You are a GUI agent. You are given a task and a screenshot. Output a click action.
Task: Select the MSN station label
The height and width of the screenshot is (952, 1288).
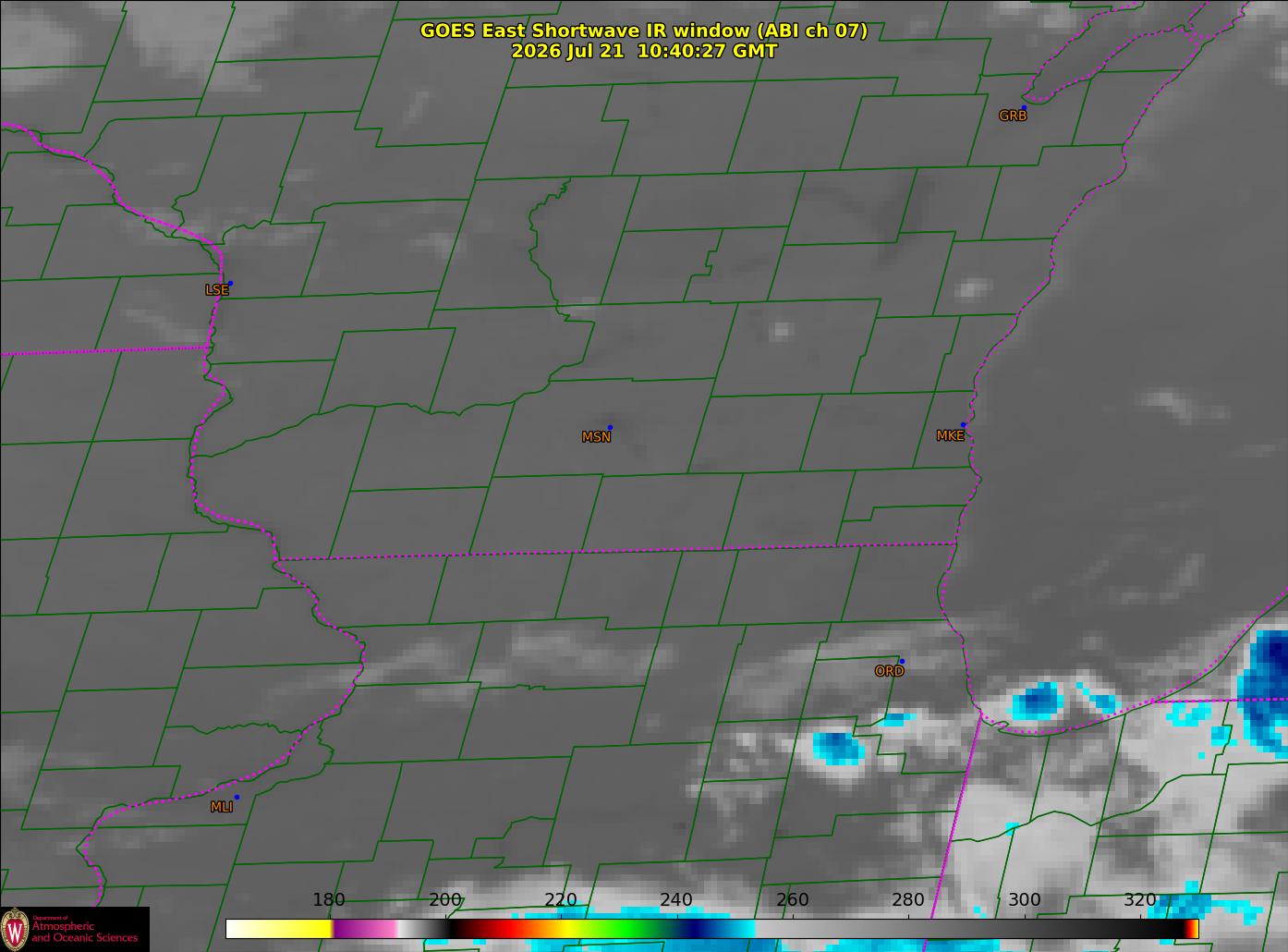click(596, 437)
